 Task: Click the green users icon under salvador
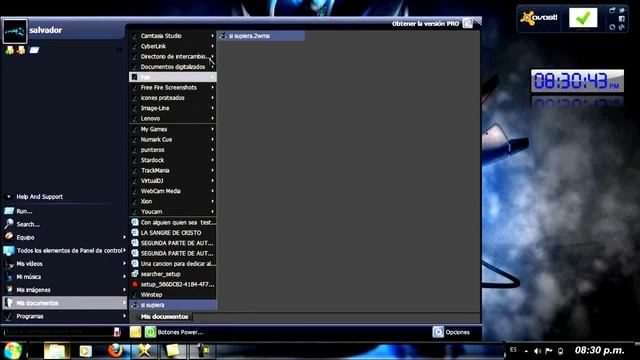[x=10, y=50]
